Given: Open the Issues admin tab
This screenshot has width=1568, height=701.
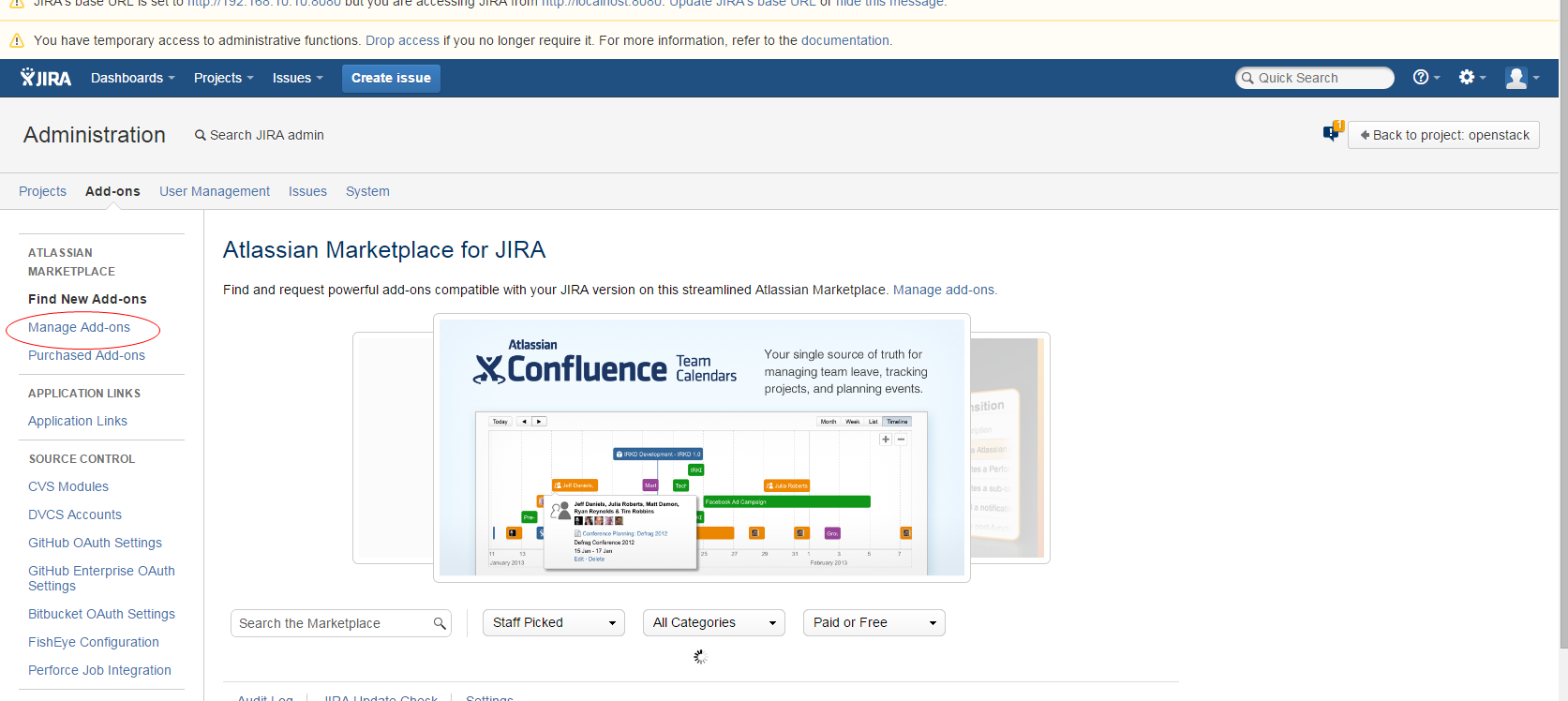Looking at the screenshot, I should point(307,191).
